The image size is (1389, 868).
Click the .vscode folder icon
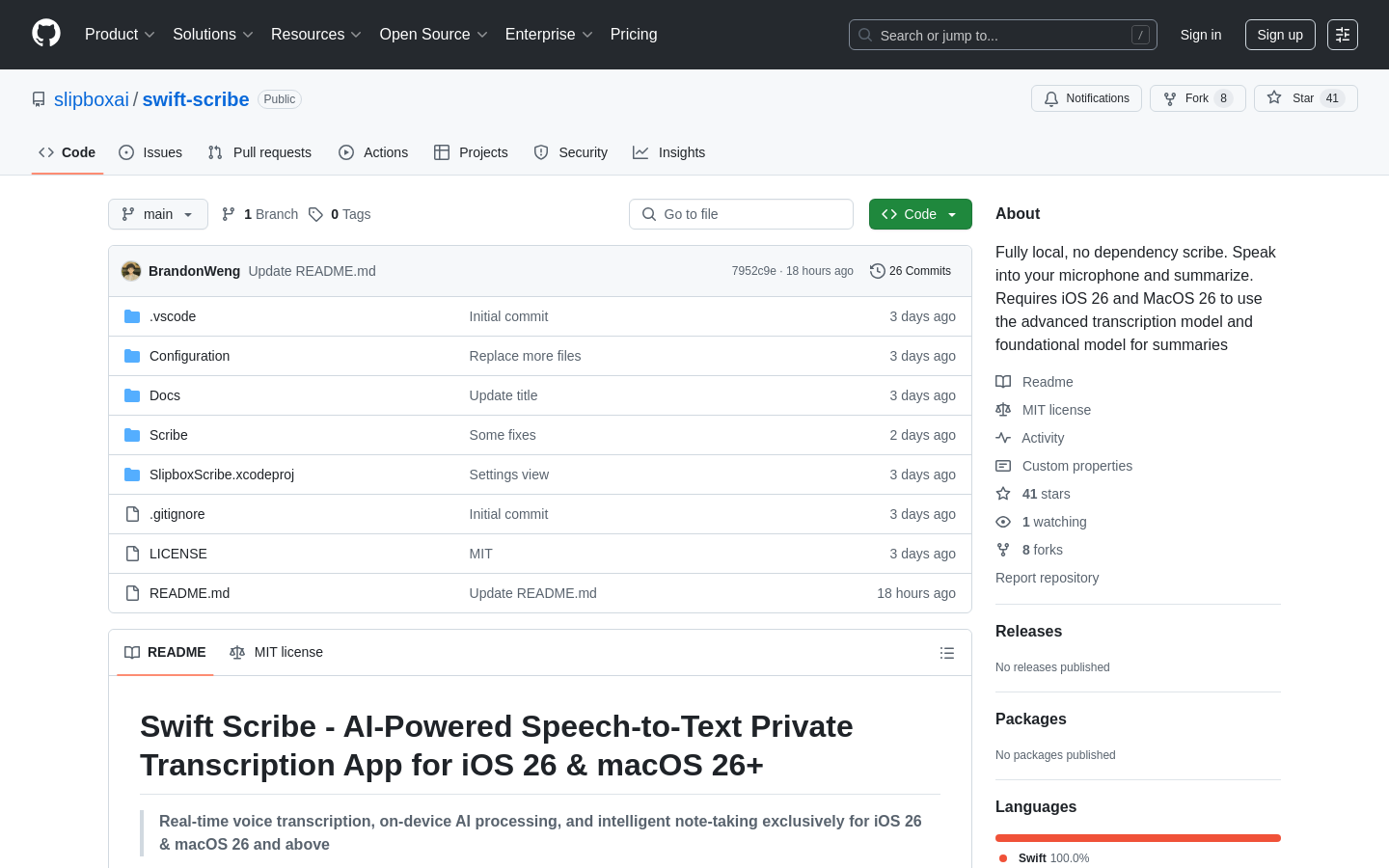point(132,316)
